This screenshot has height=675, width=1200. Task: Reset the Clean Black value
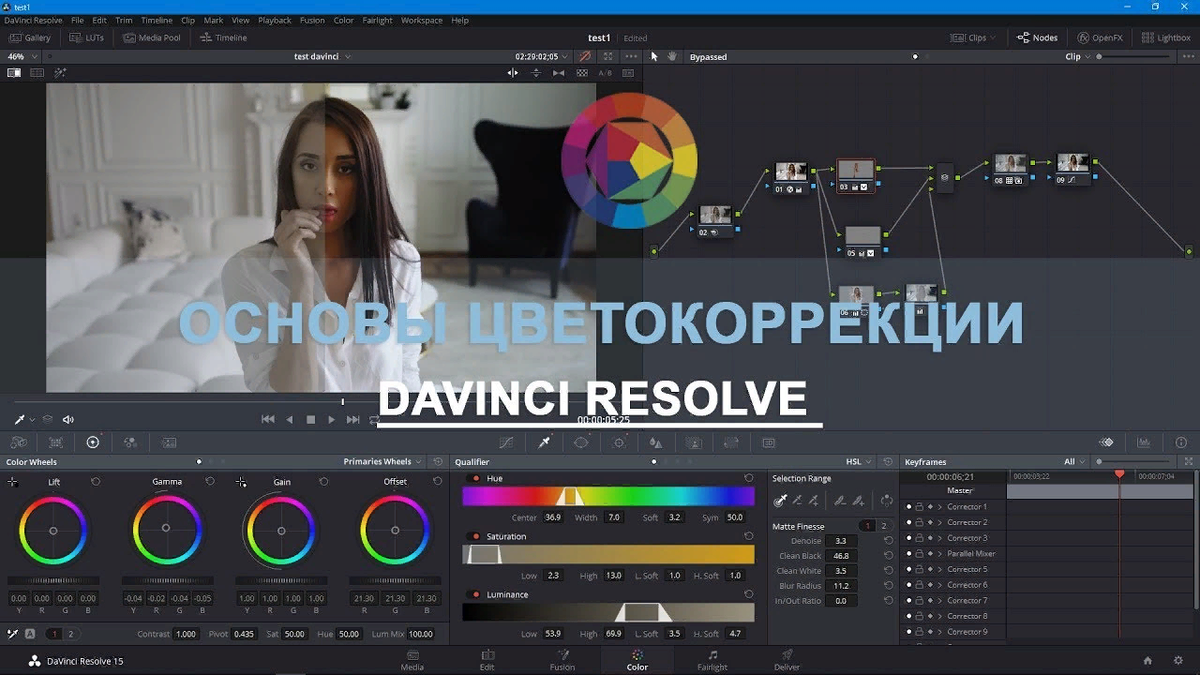(888, 556)
